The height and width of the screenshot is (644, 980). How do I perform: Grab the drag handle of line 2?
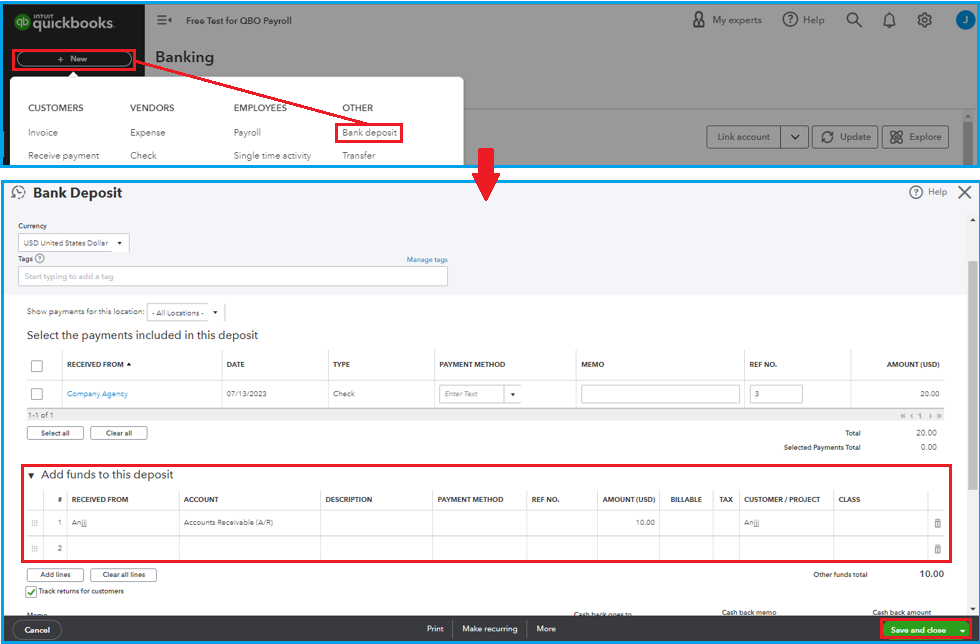coord(34,548)
